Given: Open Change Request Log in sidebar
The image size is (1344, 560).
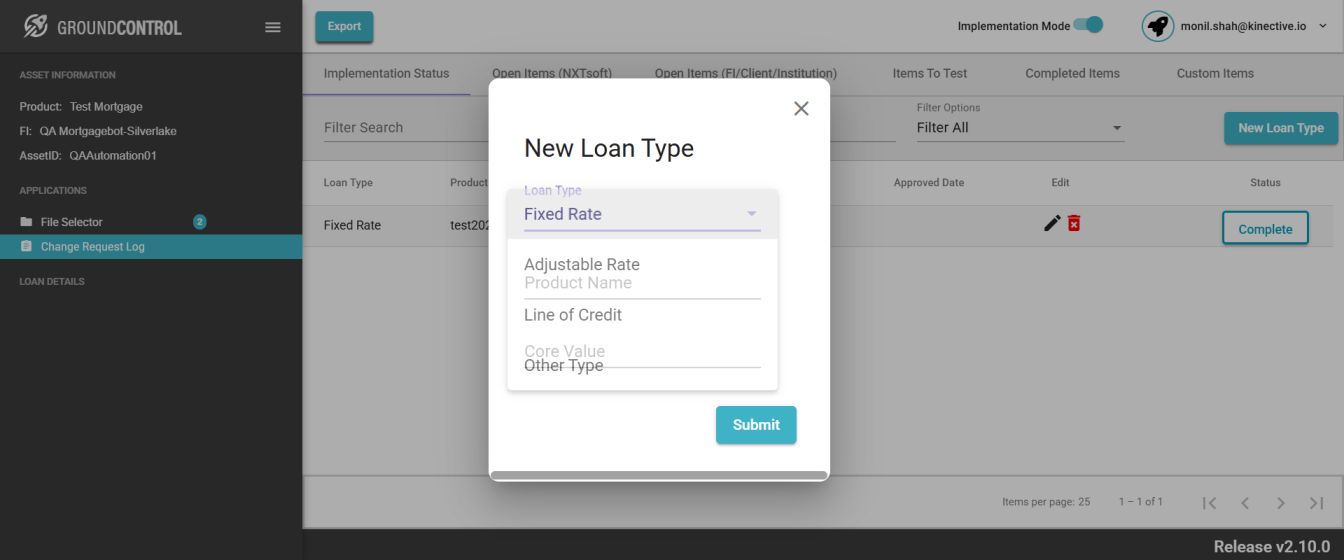Looking at the screenshot, I should 93,247.
